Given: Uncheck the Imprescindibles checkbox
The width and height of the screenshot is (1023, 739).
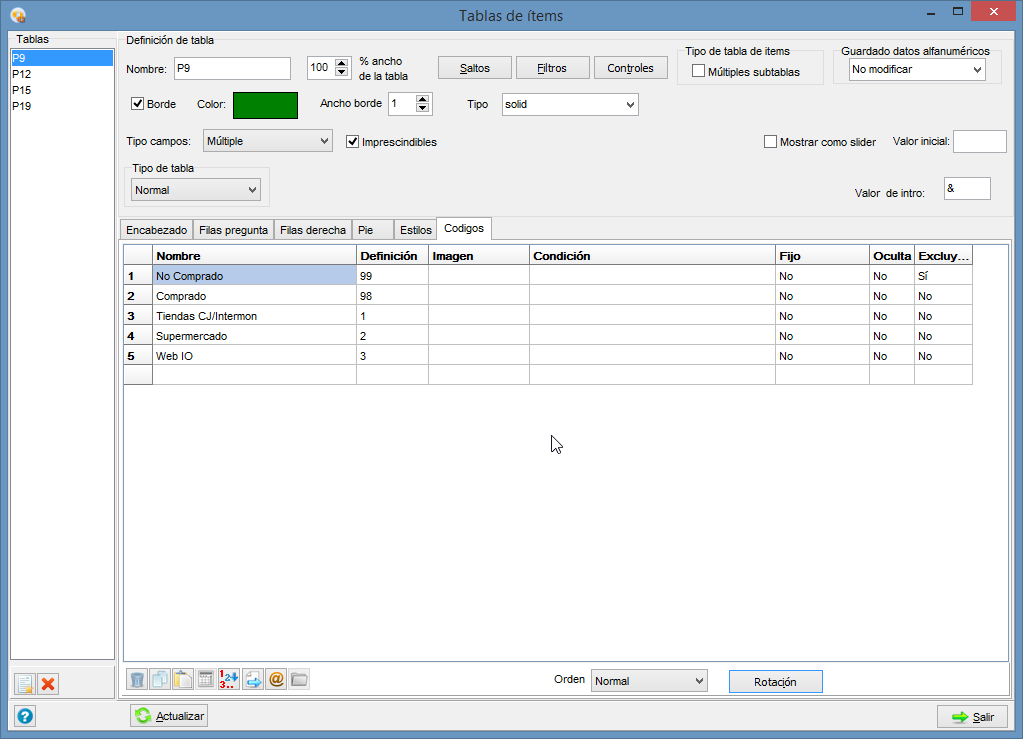Looking at the screenshot, I should coord(352,142).
